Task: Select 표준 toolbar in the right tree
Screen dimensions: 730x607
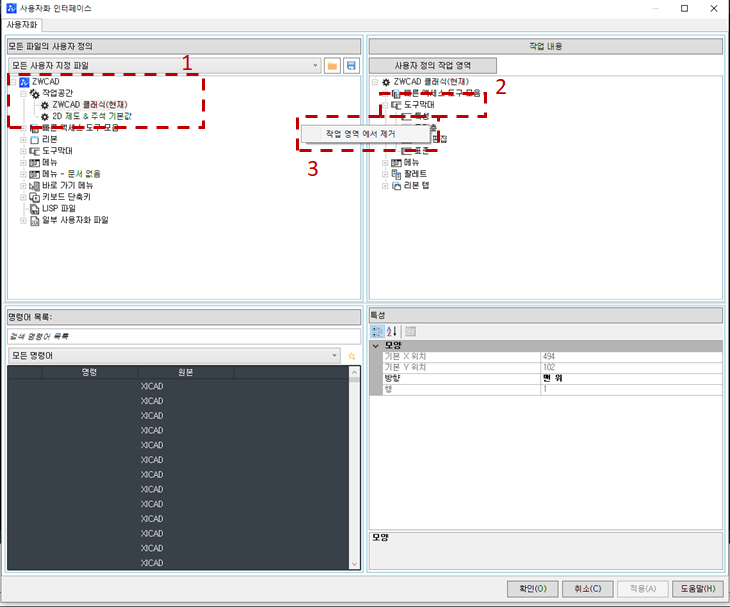Action: pyautogui.click(x=422, y=151)
